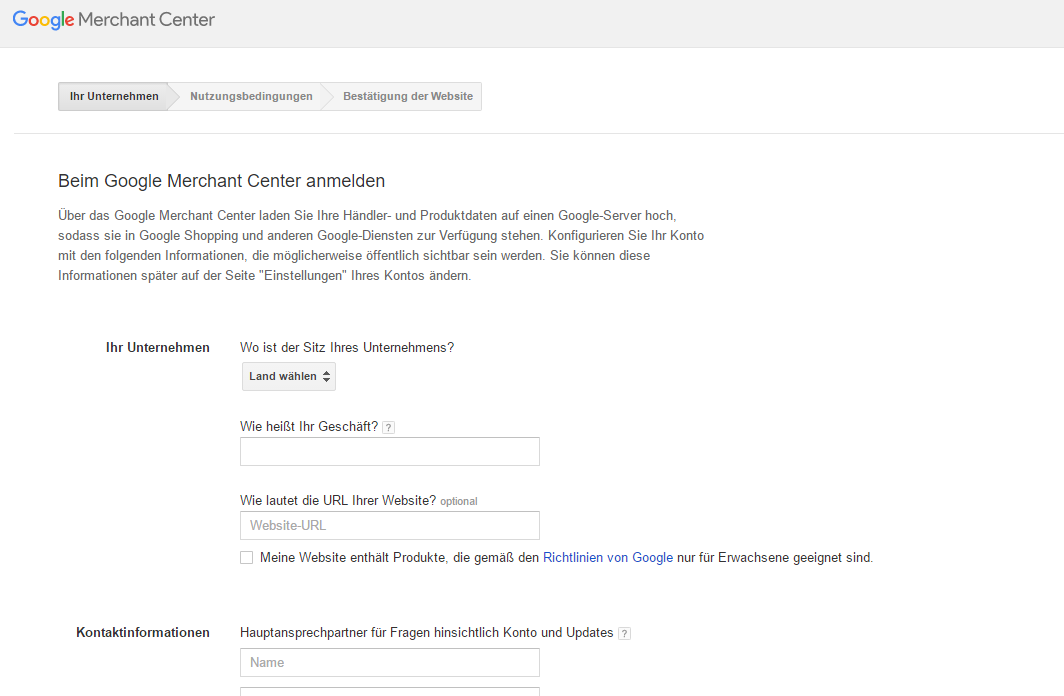Screen dimensions: 1064x696
Task: Click into the Website-URL field
Action: 390,526
